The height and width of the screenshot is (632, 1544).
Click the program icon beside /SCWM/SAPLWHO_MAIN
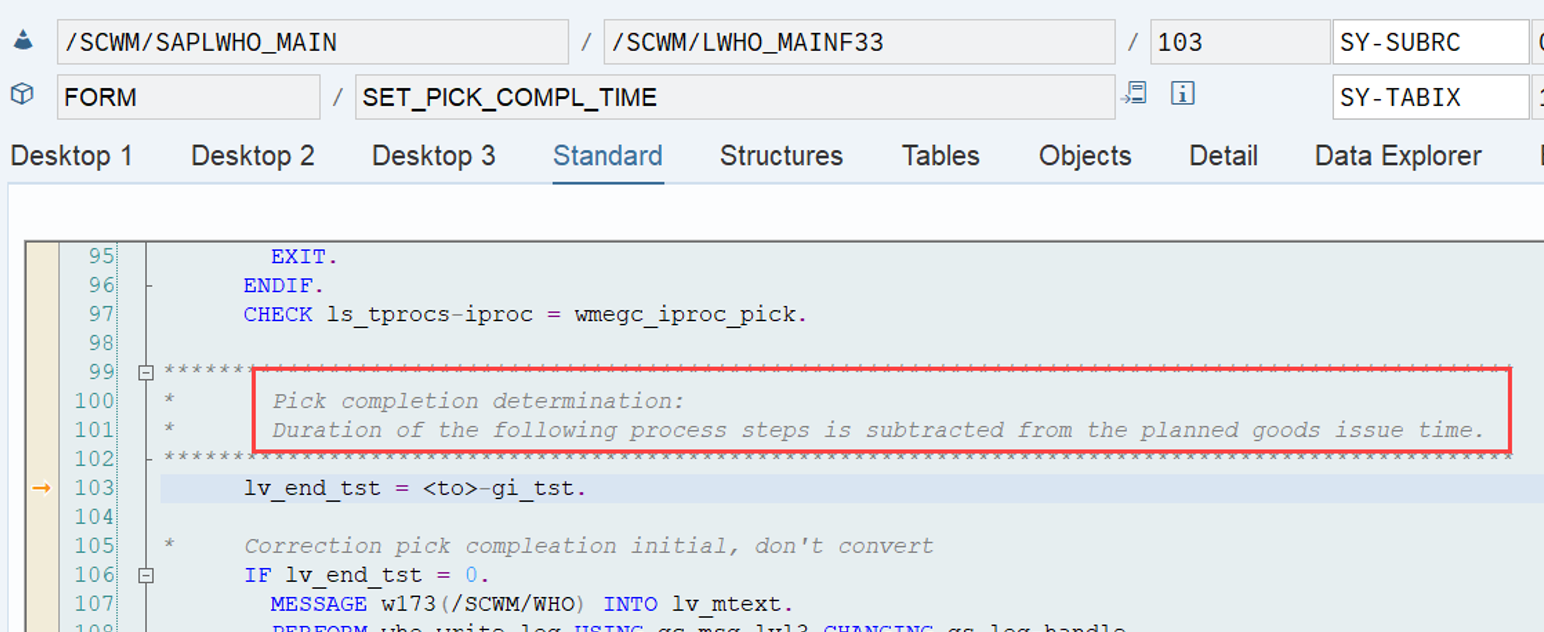click(22, 41)
